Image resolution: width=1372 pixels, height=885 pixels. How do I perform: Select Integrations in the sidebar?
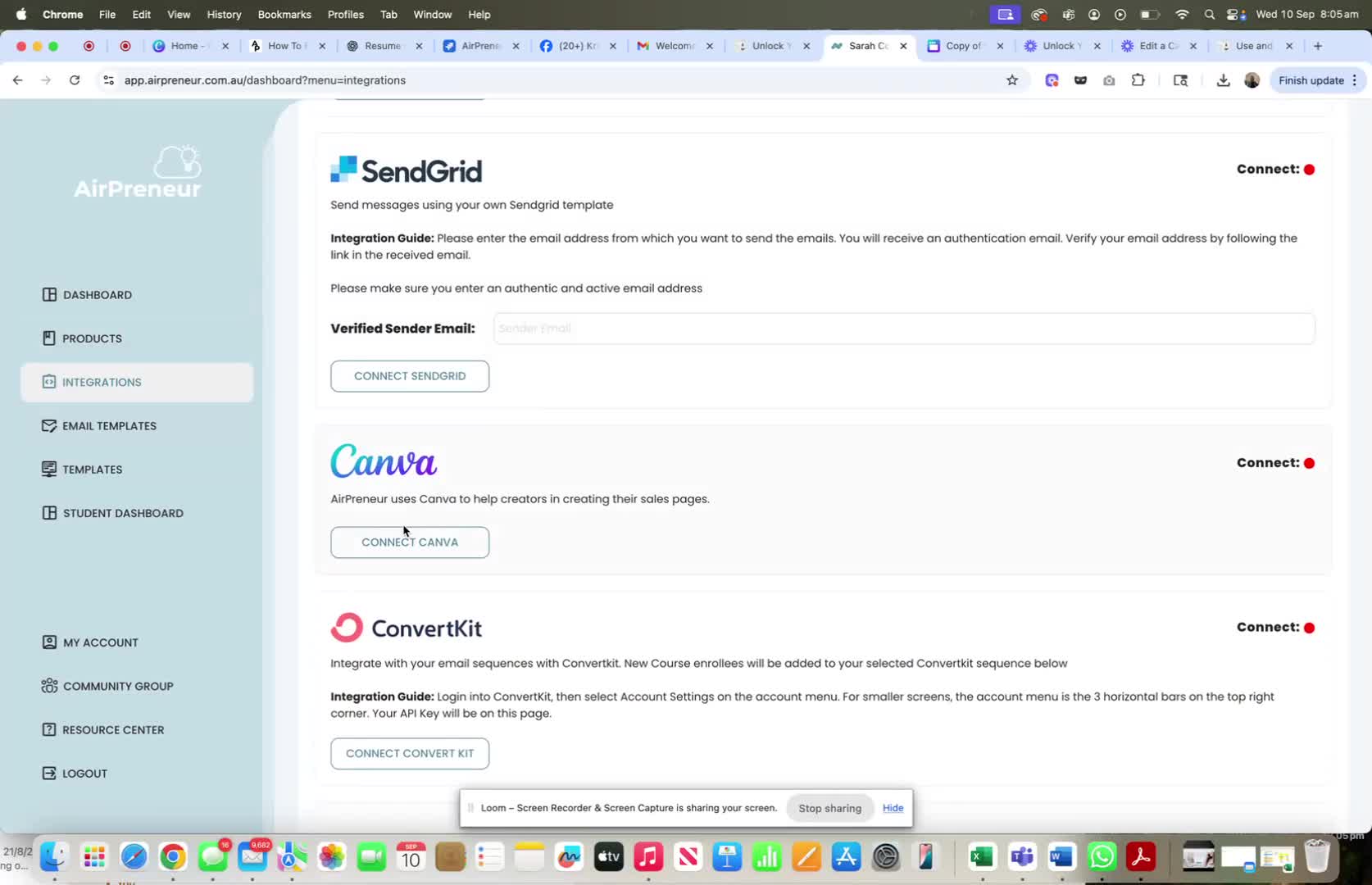click(x=137, y=382)
